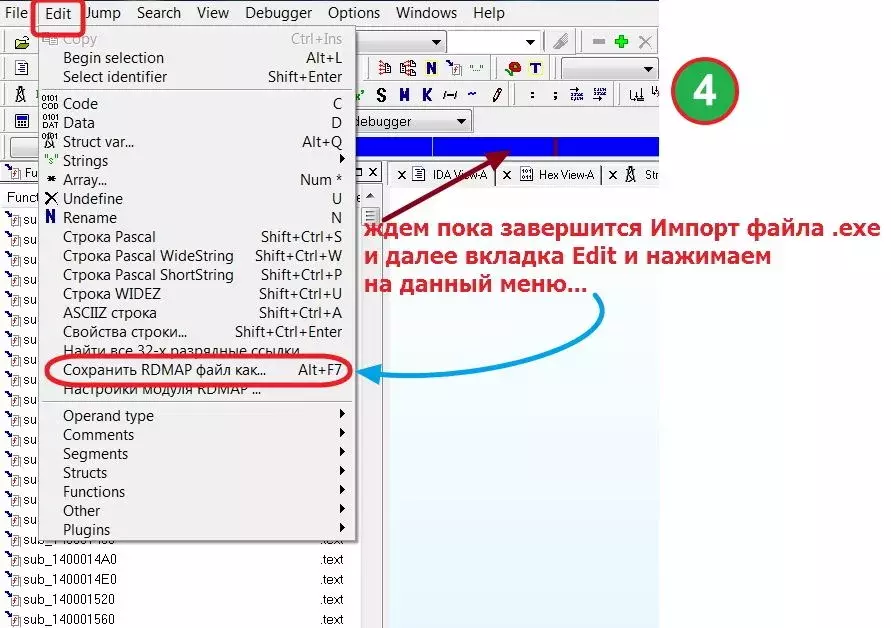Viewport: 891px width, 628px height.
Task: Click the calculator toolbar icon
Action: click(22, 121)
